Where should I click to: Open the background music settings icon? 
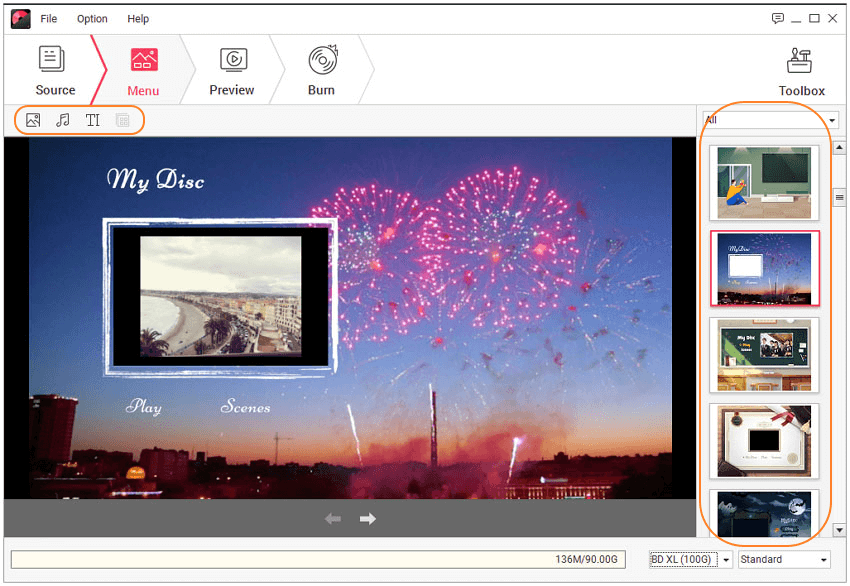coord(63,121)
